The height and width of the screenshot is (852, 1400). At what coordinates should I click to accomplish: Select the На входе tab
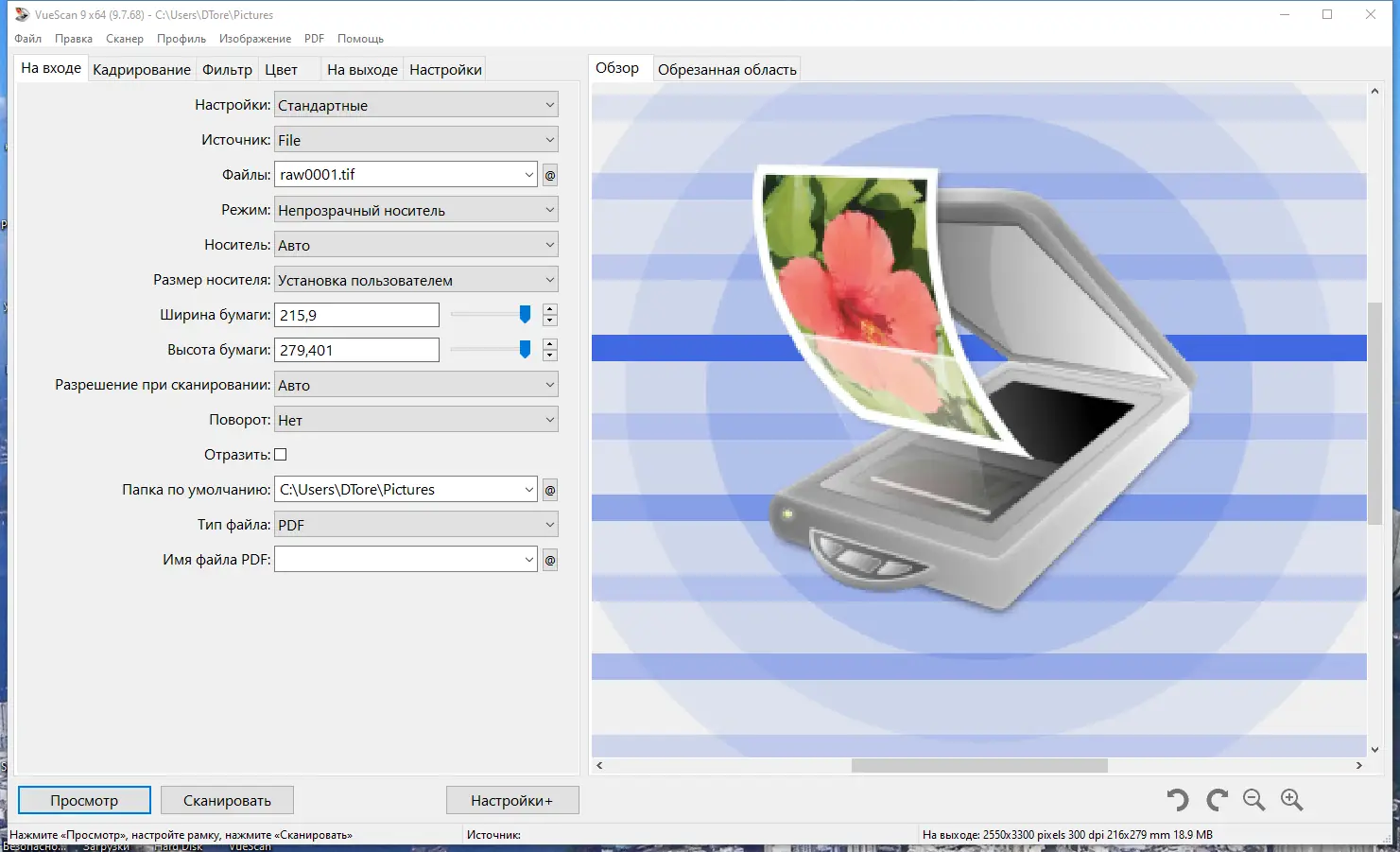[x=51, y=68]
